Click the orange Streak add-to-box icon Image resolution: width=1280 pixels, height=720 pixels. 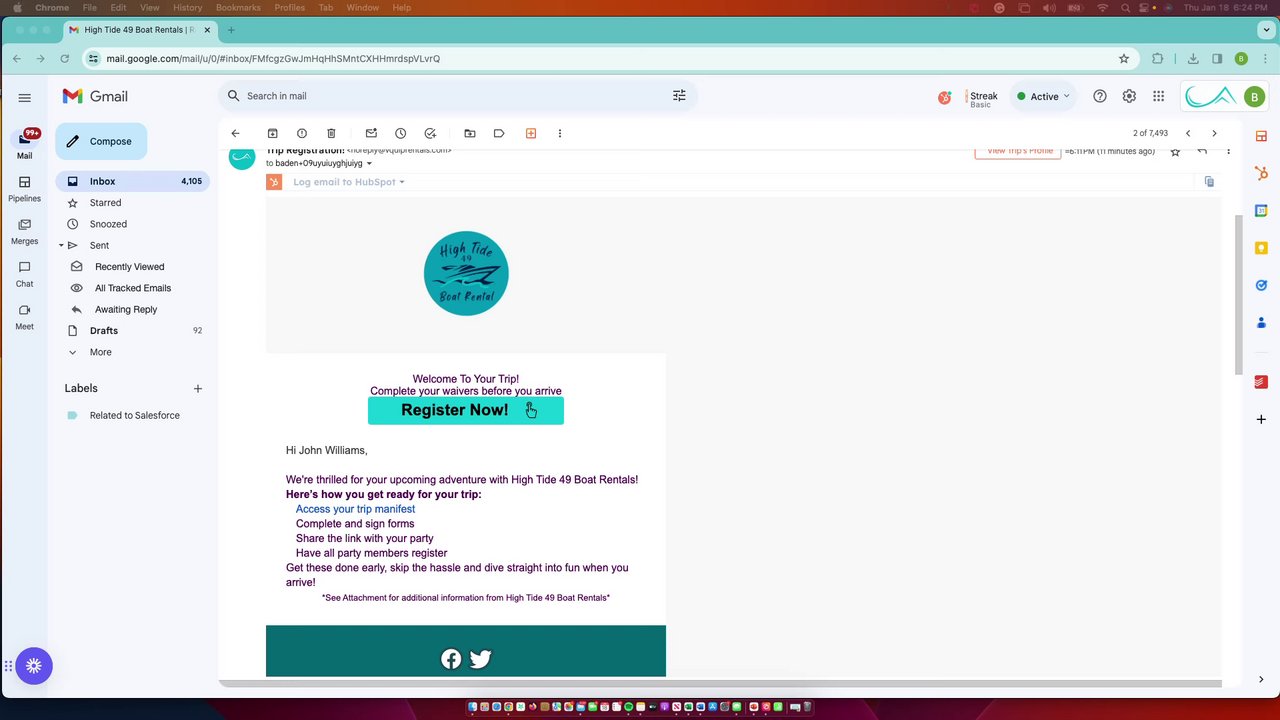[x=531, y=133]
